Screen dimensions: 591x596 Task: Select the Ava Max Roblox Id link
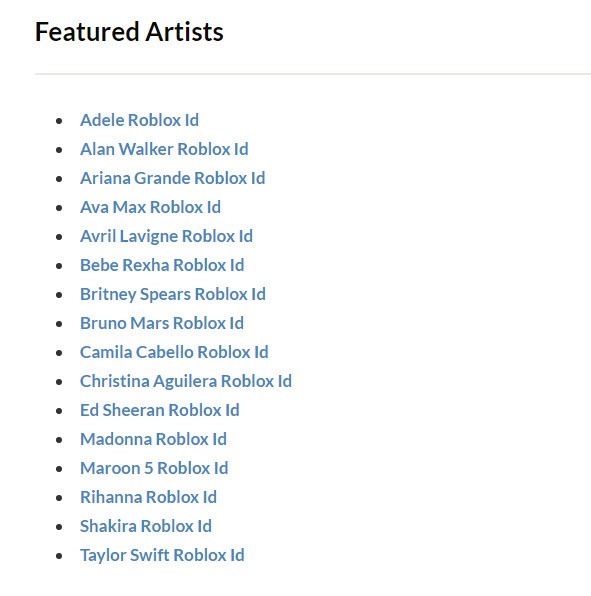(x=151, y=207)
